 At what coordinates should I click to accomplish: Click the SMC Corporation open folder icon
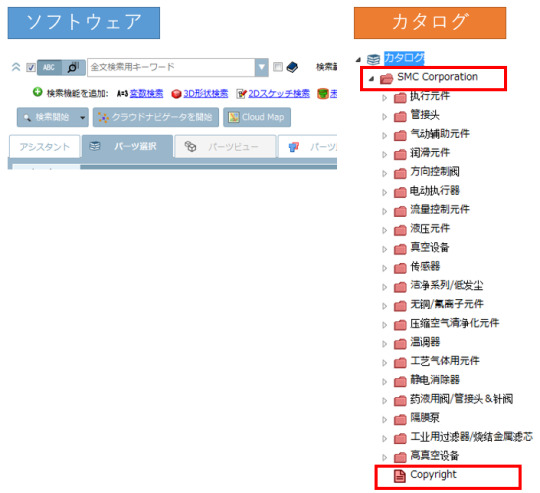[x=386, y=78]
